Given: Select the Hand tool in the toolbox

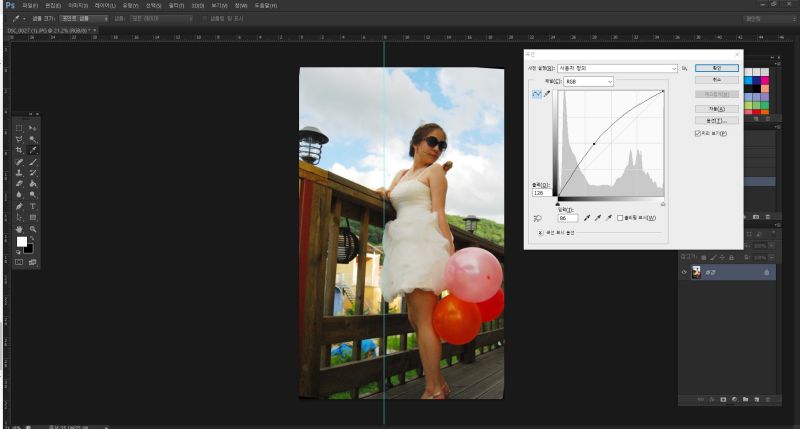Looking at the screenshot, I should point(19,229).
